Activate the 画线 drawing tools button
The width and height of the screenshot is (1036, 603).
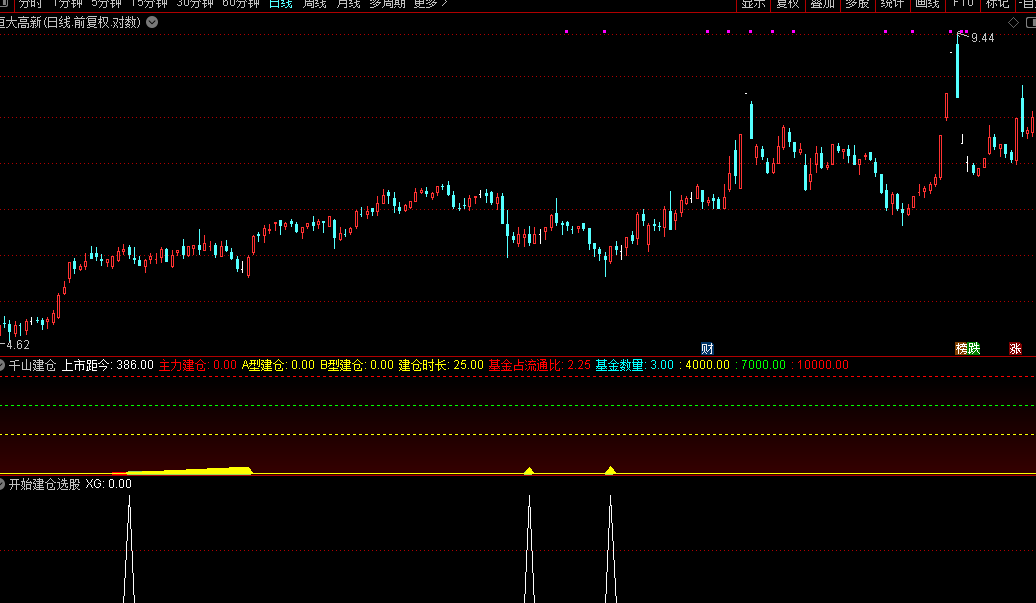(928, 4)
